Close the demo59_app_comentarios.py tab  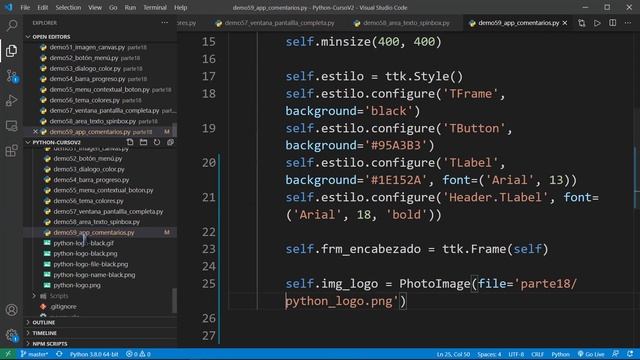pyautogui.click(x=565, y=23)
